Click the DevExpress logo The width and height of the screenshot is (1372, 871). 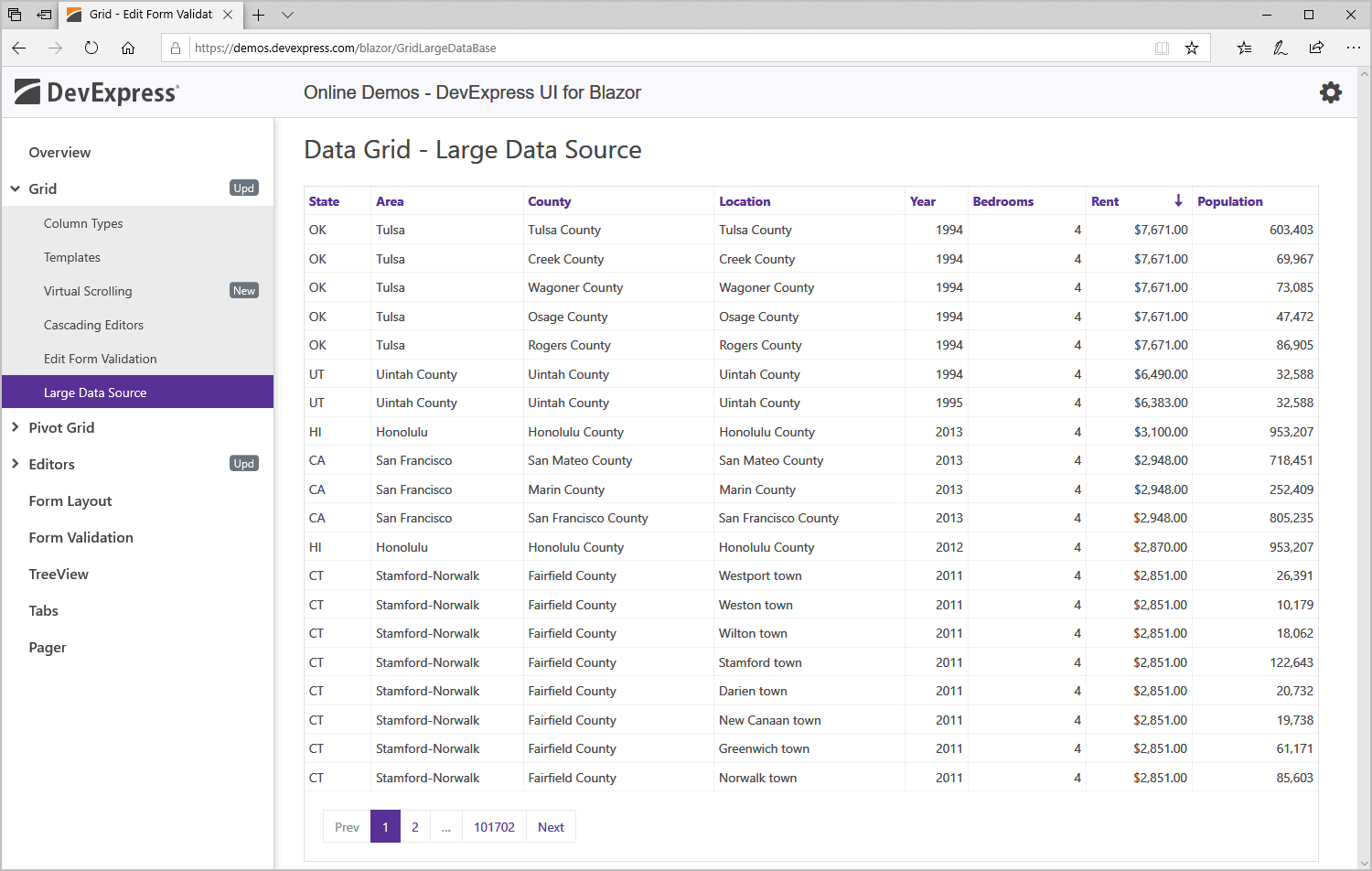tap(95, 91)
